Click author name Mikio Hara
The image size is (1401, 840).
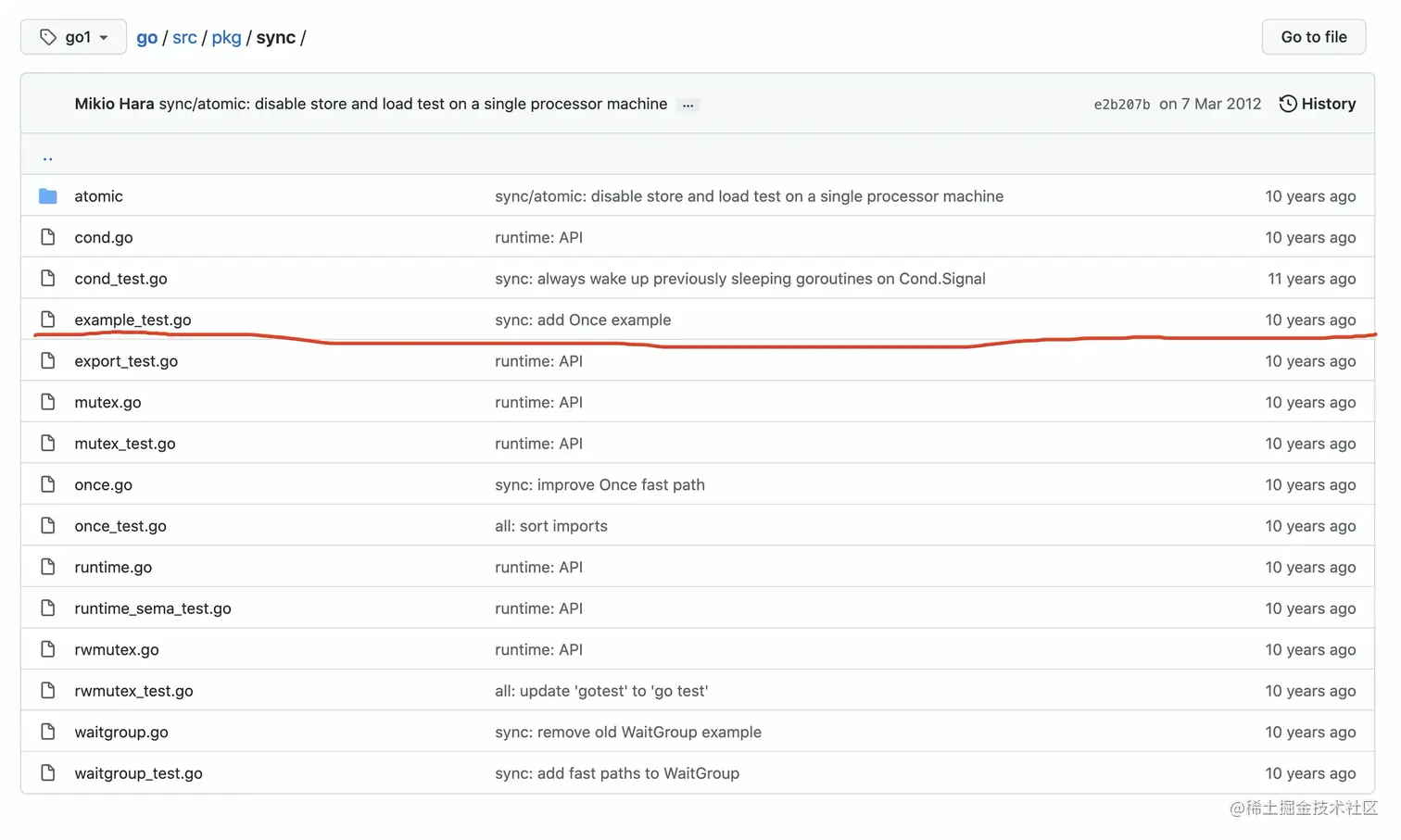(114, 104)
